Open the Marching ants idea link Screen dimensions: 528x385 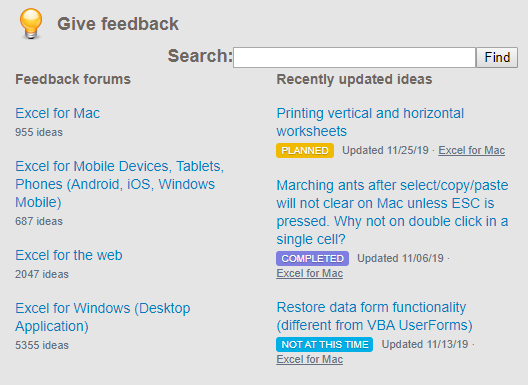coord(392,212)
